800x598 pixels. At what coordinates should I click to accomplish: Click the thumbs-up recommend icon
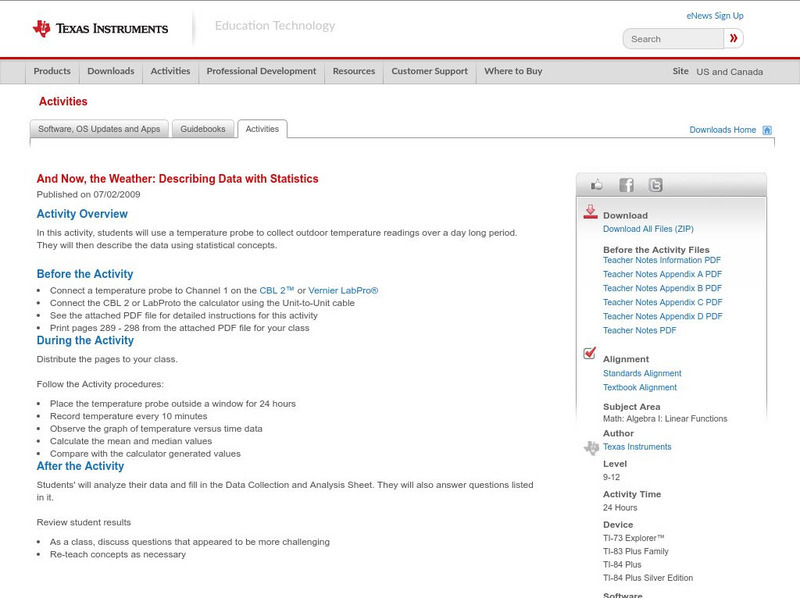tap(597, 184)
